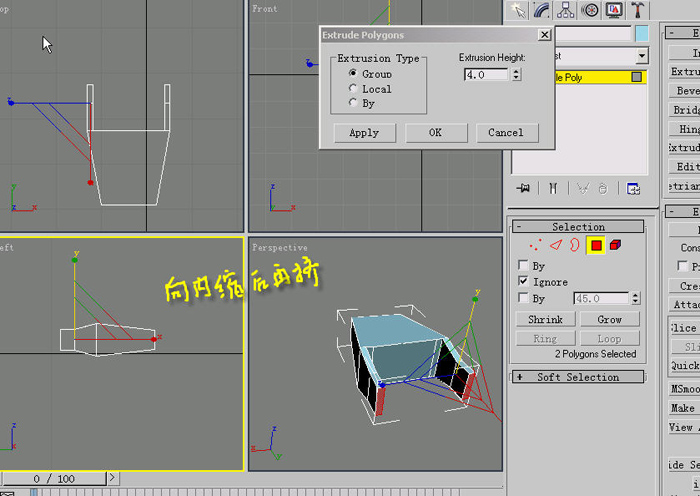
Task: Open Configure Modifier Sets icon
Action: tap(633, 189)
